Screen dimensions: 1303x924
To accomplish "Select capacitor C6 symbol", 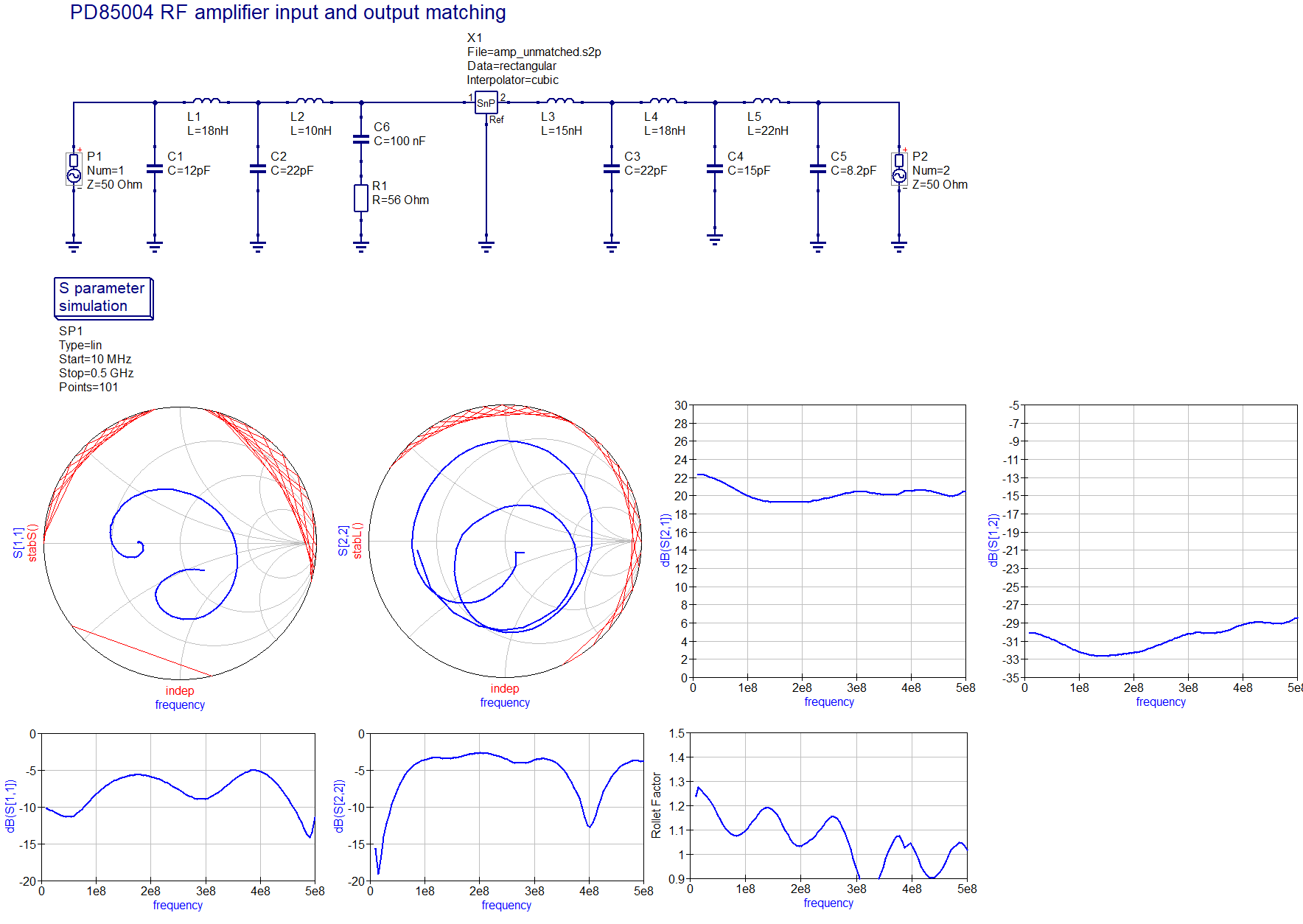I will (361, 139).
